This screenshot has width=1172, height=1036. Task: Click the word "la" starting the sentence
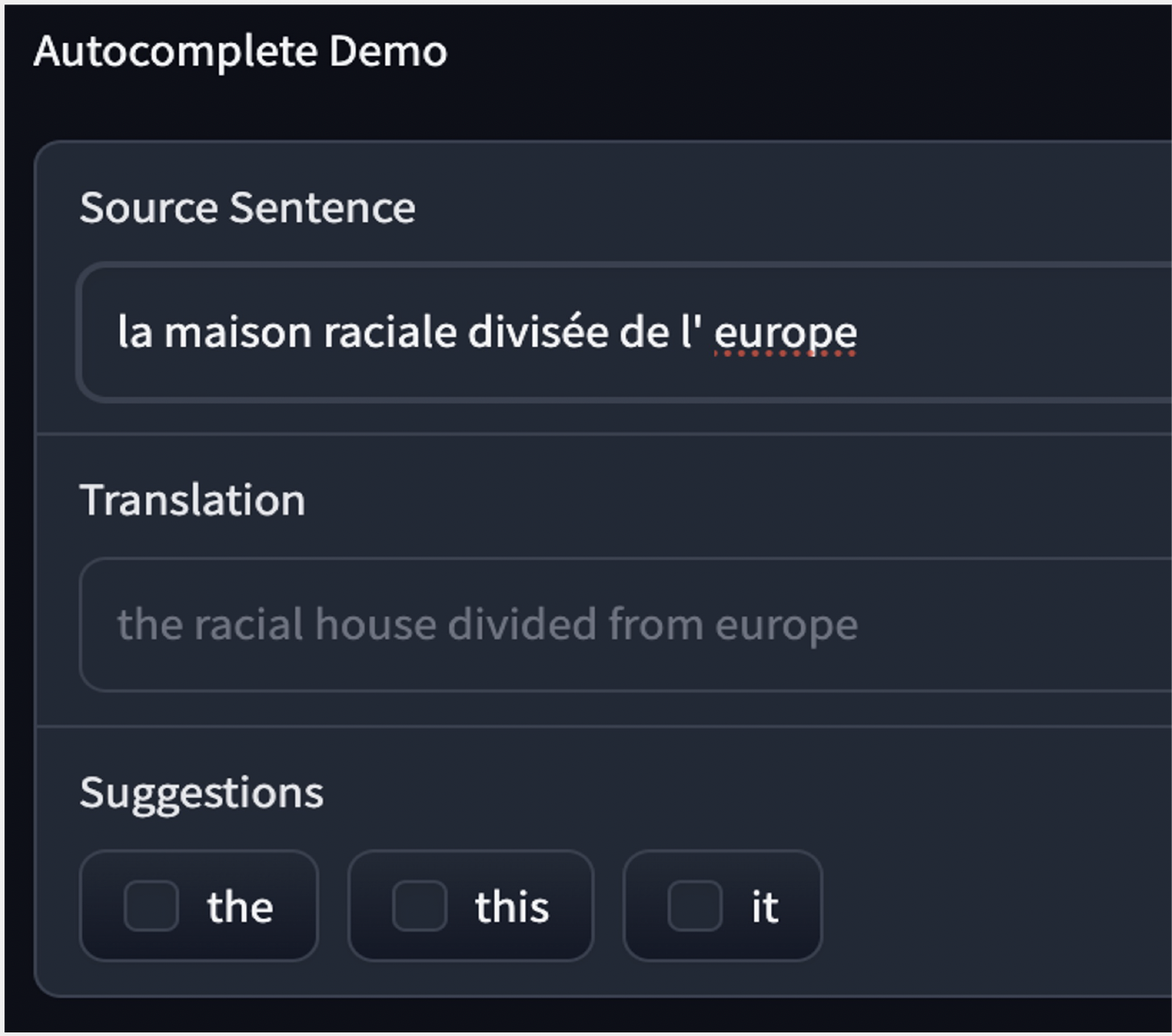coord(135,333)
